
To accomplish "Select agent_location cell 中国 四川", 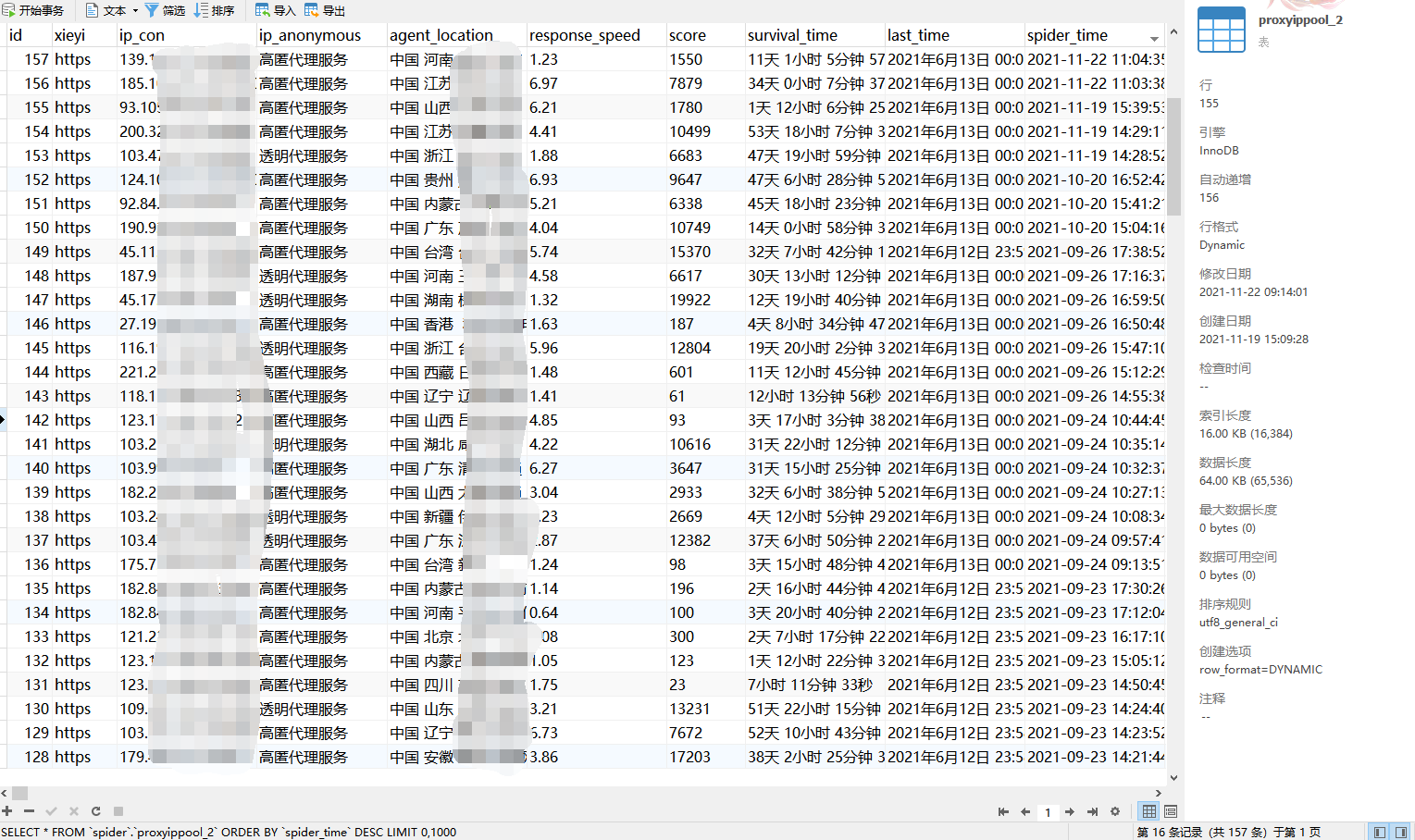I will point(456,685).
